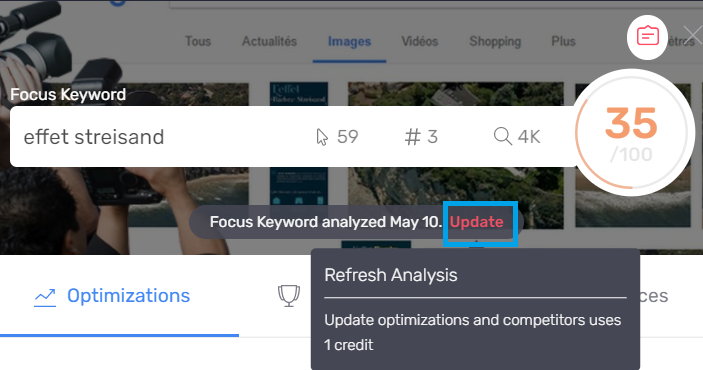Click the magnifier search volume icon

503,136
